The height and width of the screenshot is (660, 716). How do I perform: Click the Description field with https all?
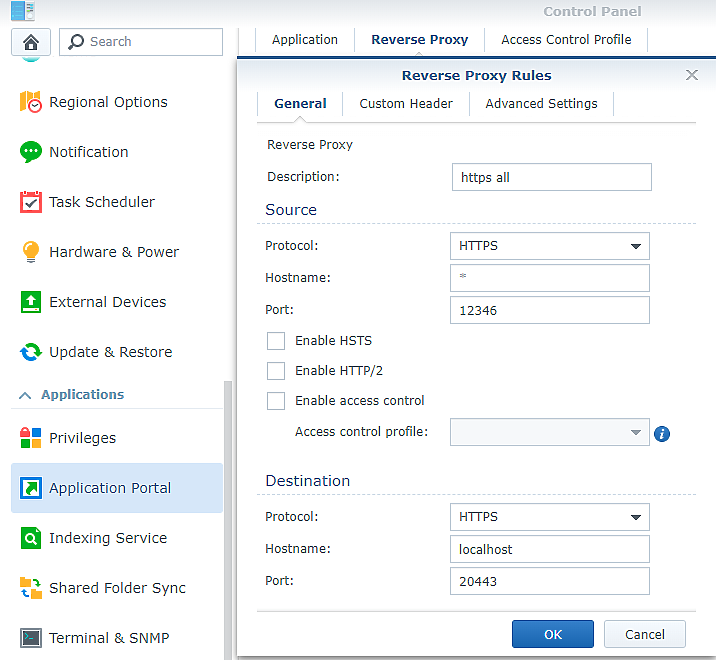pos(552,177)
